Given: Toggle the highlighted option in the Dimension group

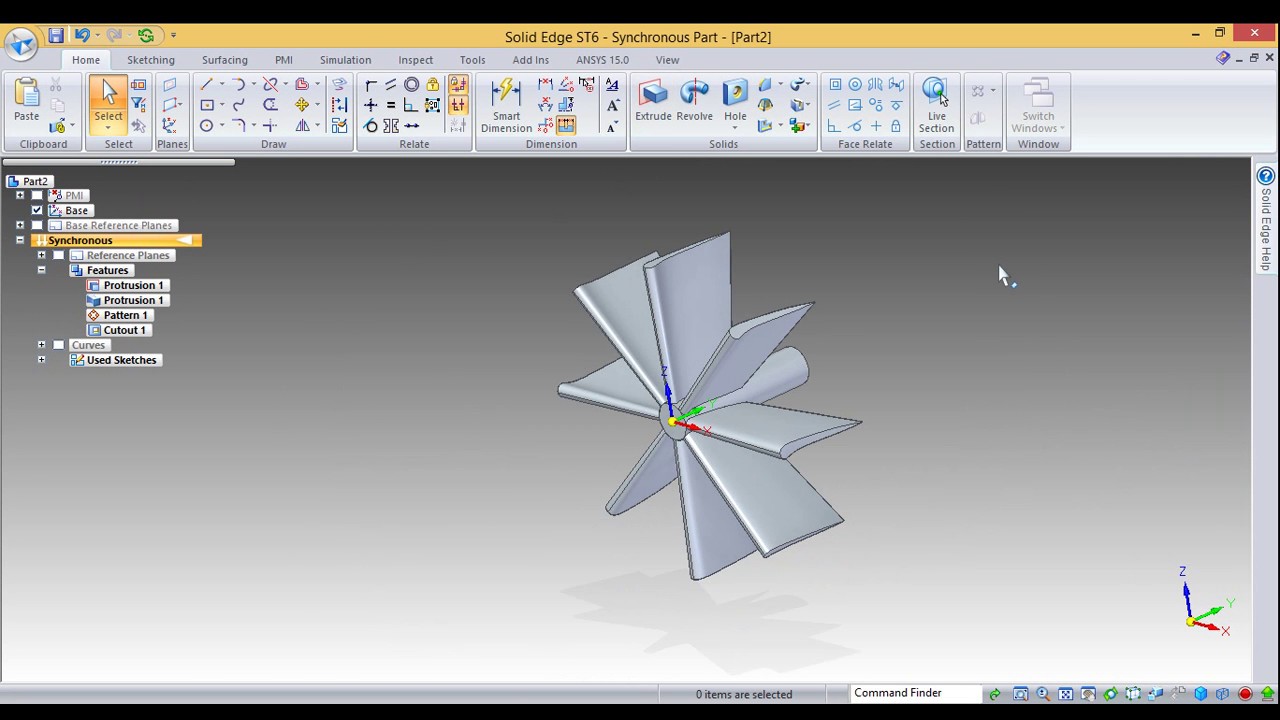Looking at the screenshot, I should coord(567,126).
